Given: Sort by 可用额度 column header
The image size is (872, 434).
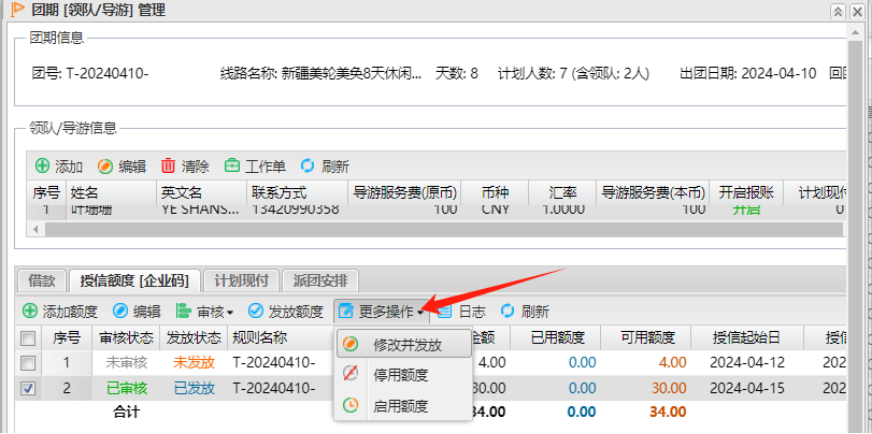Looking at the screenshot, I should (x=647, y=337).
